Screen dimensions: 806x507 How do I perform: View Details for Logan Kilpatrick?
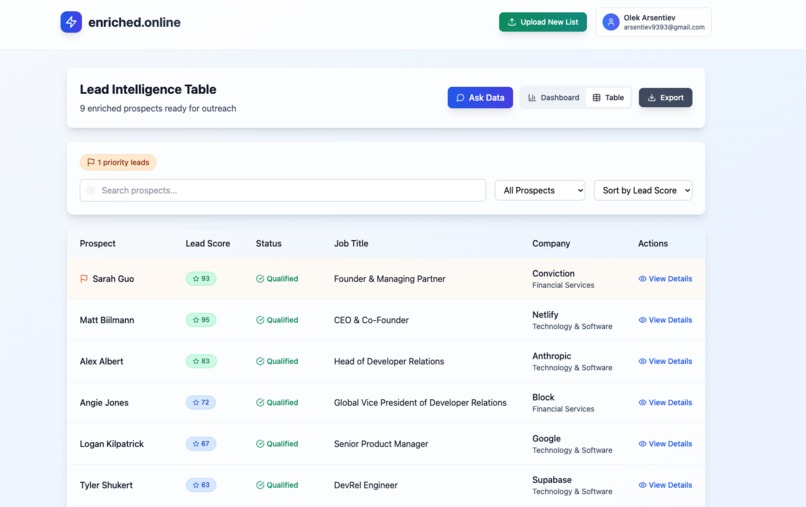click(665, 444)
